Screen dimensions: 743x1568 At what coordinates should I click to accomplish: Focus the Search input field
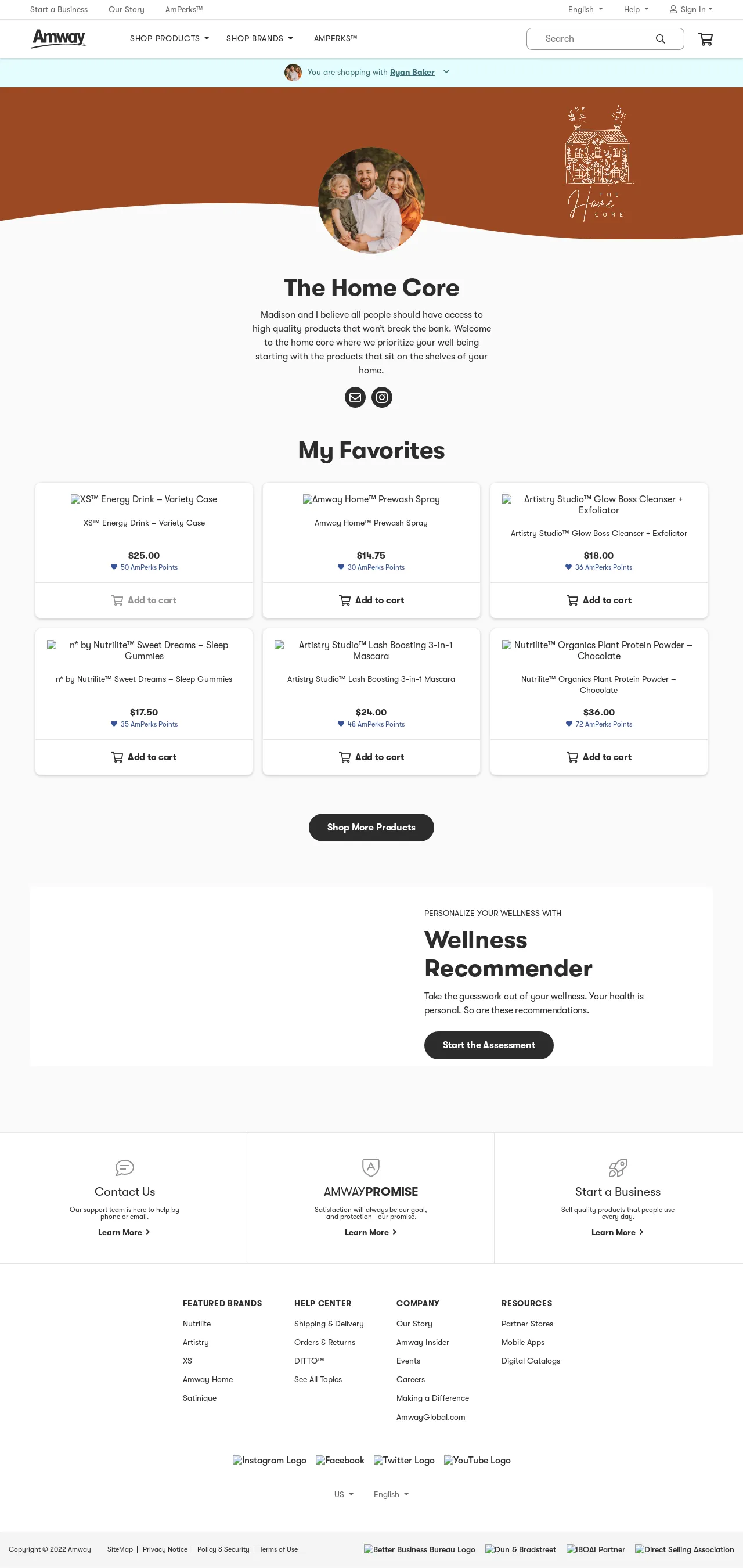(596, 39)
